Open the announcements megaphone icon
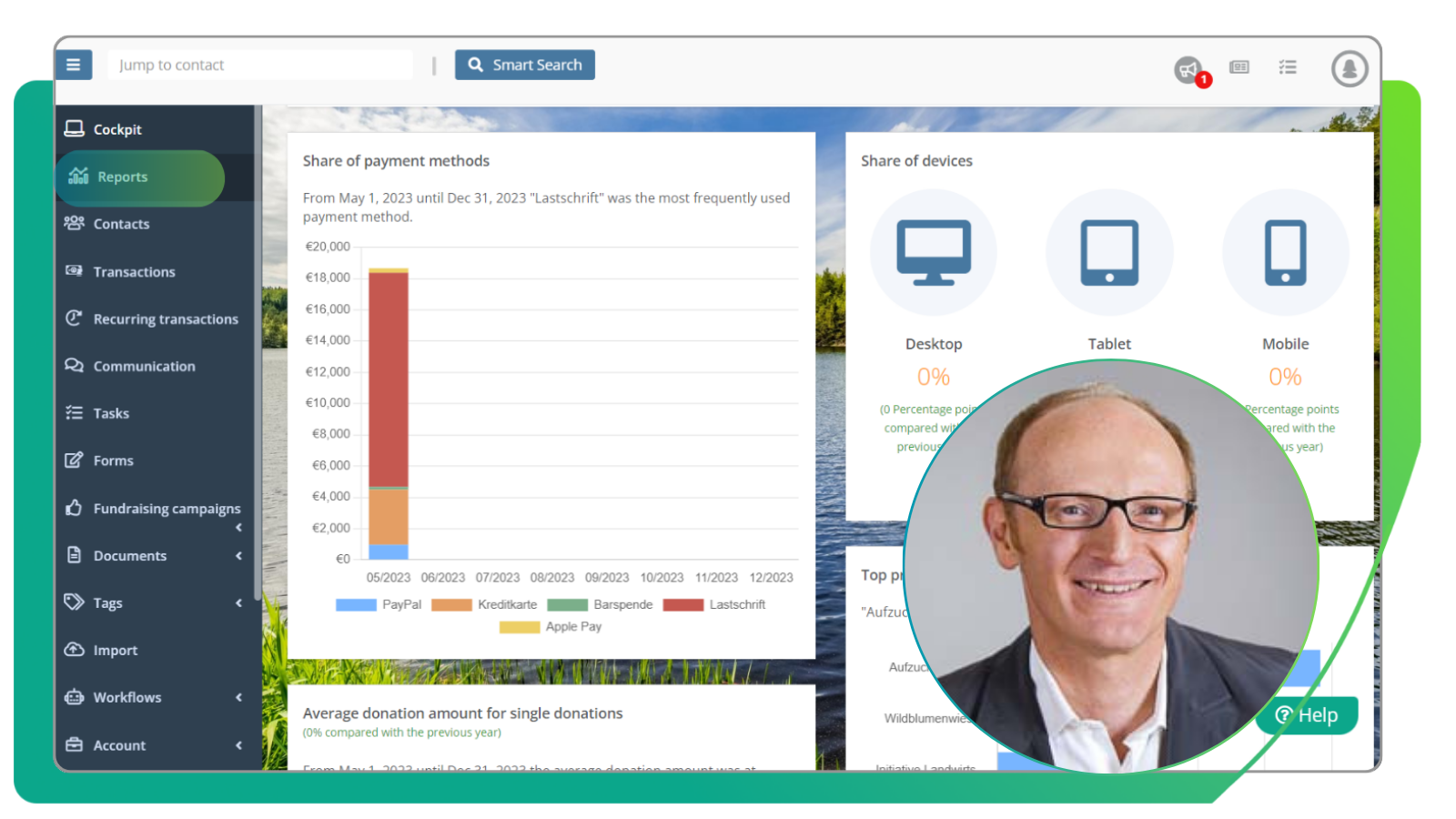The image size is (1456, 819). pos(1187,67)
